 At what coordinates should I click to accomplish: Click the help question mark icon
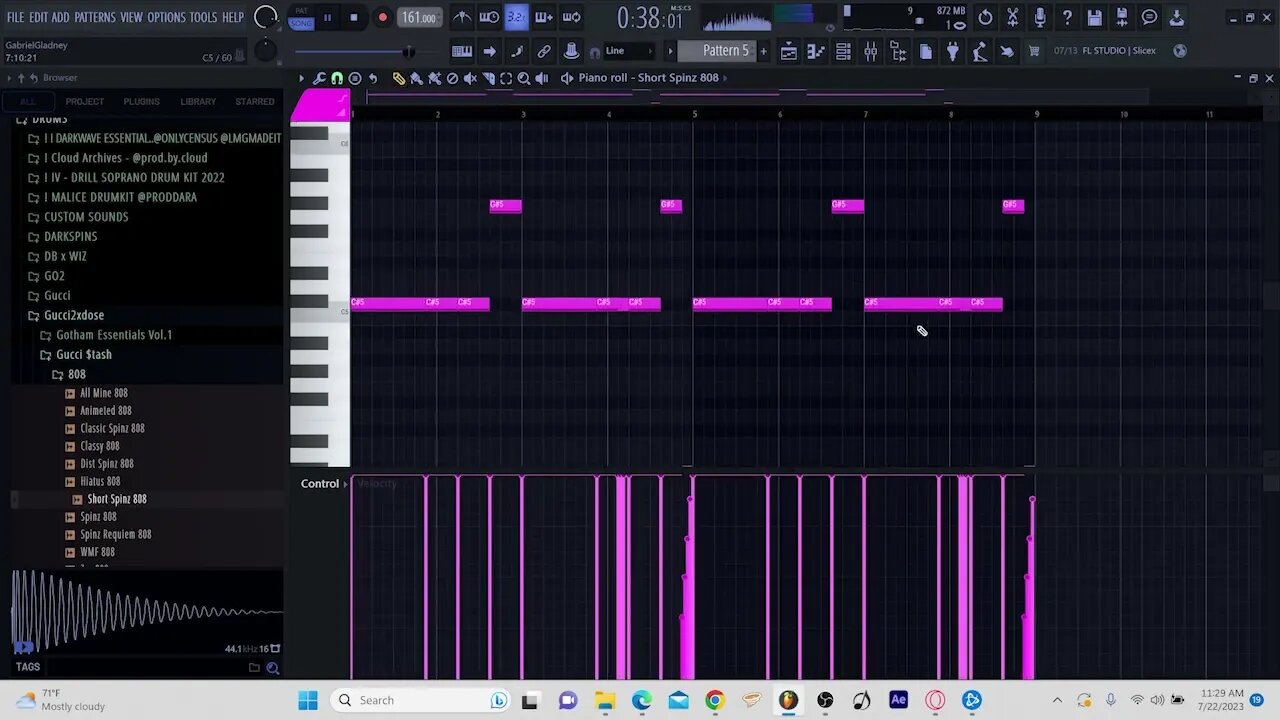[x=1067, y=18]
